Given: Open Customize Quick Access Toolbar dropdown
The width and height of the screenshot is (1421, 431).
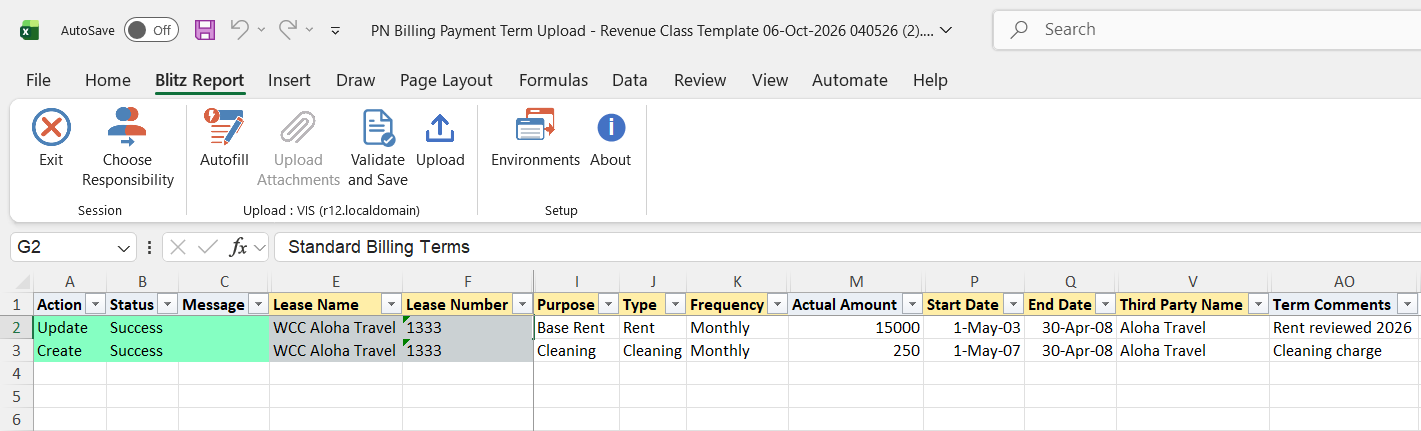Looking at the screenshot, I should pyautogui.click(x=336, y=30).
